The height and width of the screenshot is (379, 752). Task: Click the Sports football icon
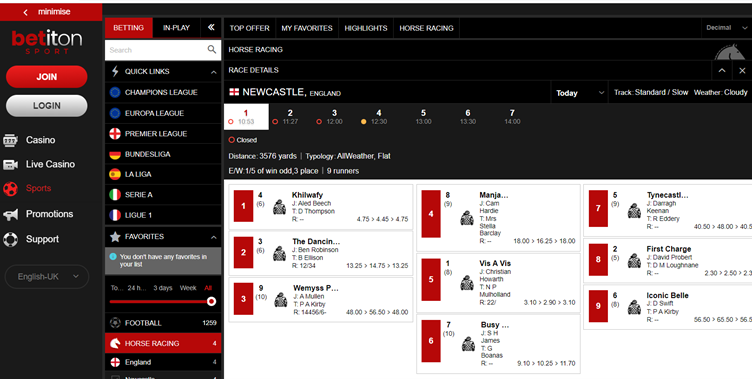[10, 189]
